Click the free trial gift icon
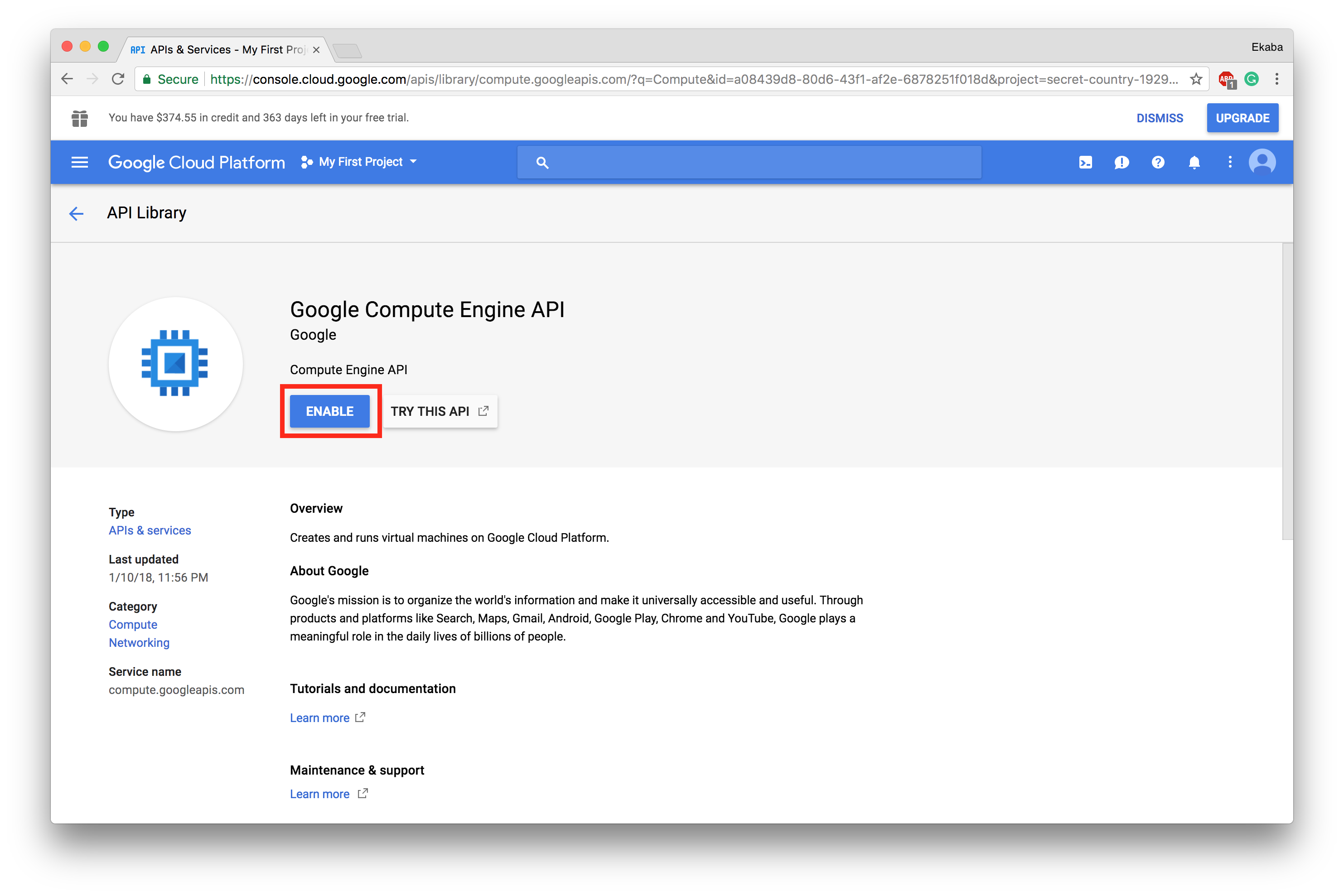1344x896 pixels. [x=79, y=118]
